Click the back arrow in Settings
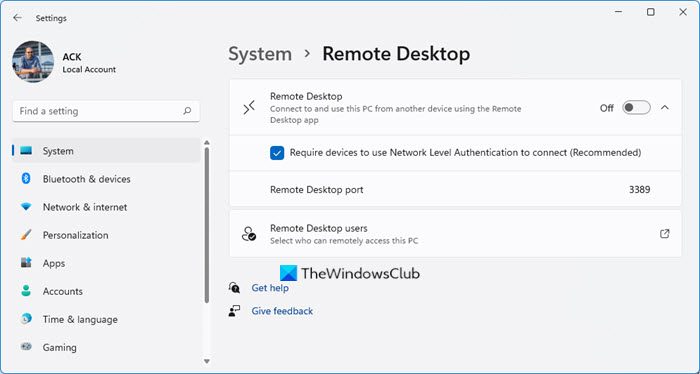This screenshot has width=700, height=374. [x=17, y=18]
